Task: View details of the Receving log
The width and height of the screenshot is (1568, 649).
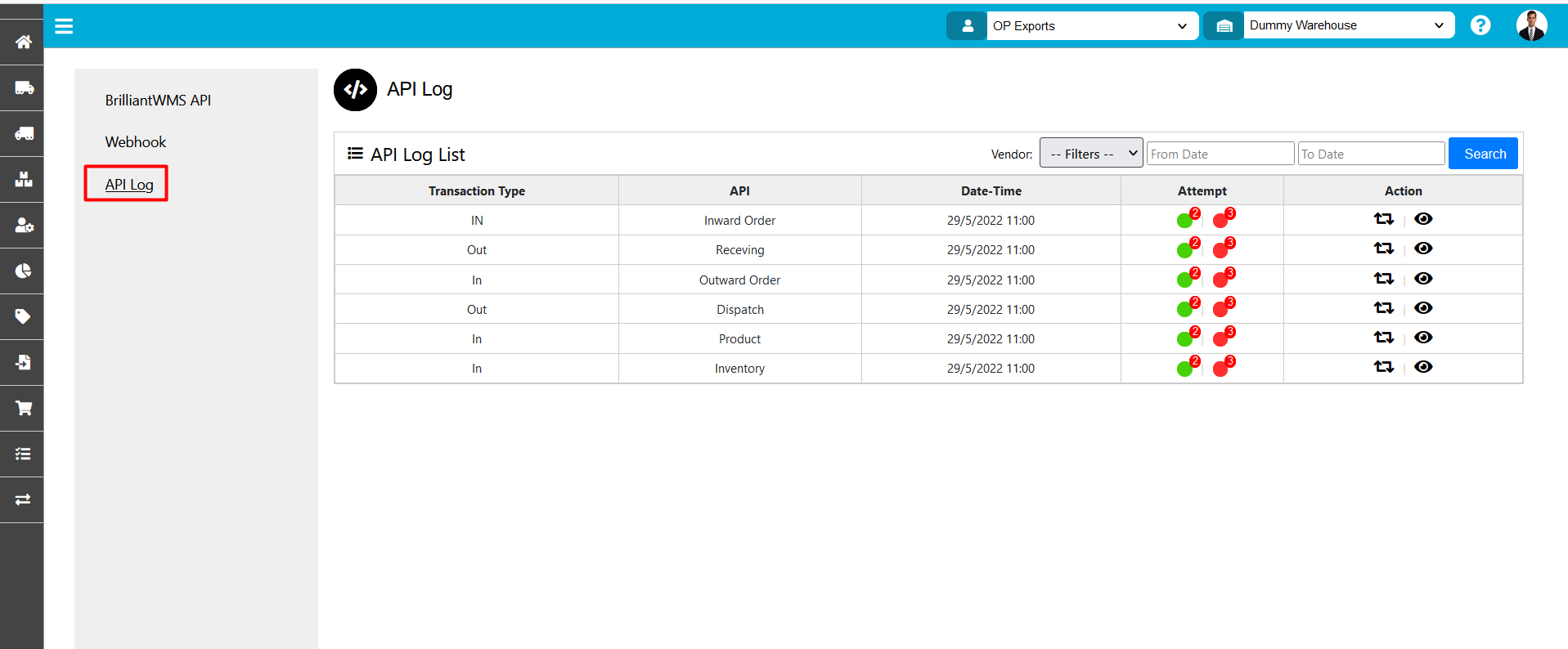Action: [x=1423, y=248]
